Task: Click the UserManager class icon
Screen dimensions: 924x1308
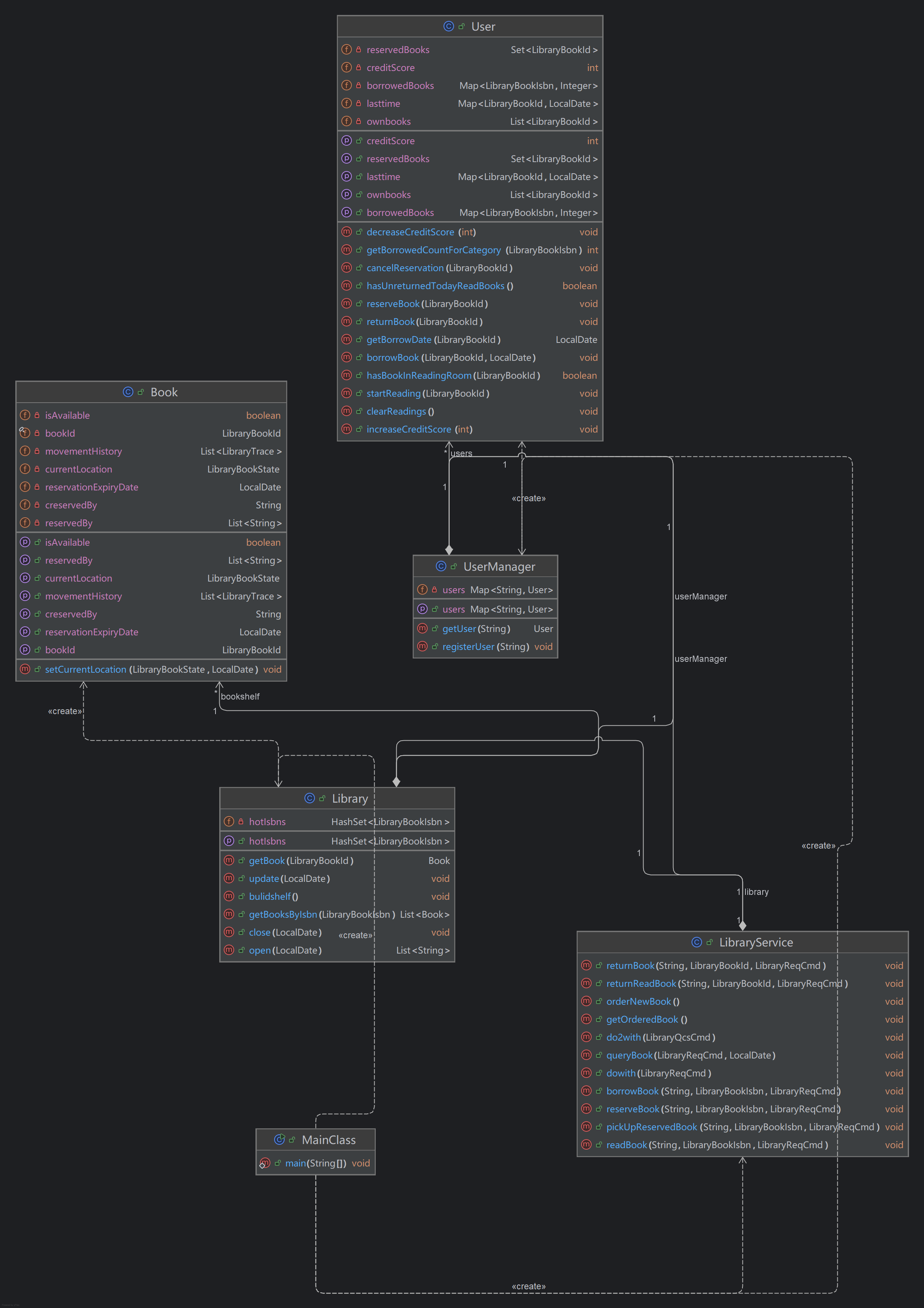Action: 440,566
